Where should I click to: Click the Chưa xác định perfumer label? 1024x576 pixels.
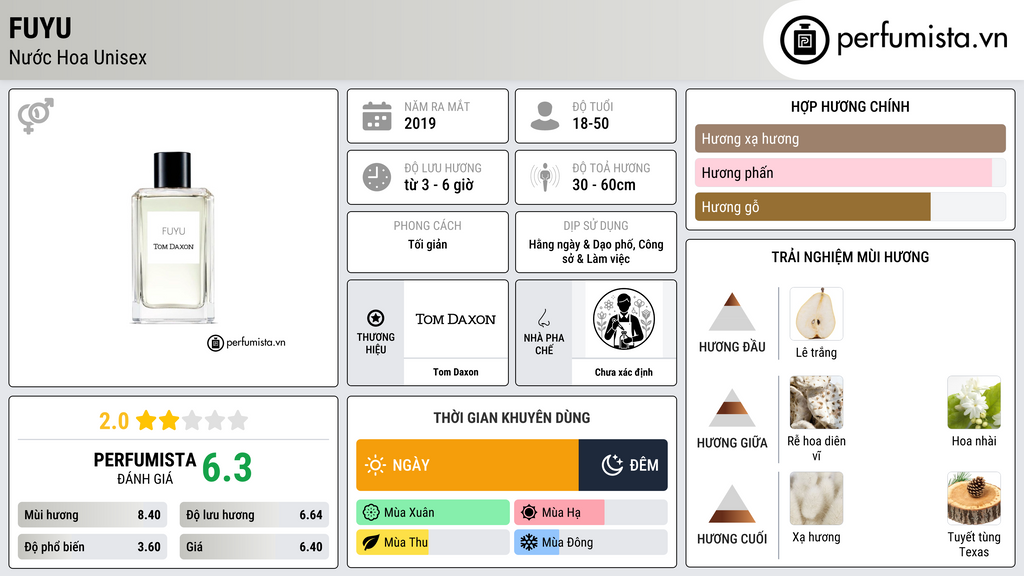point(624,372)
